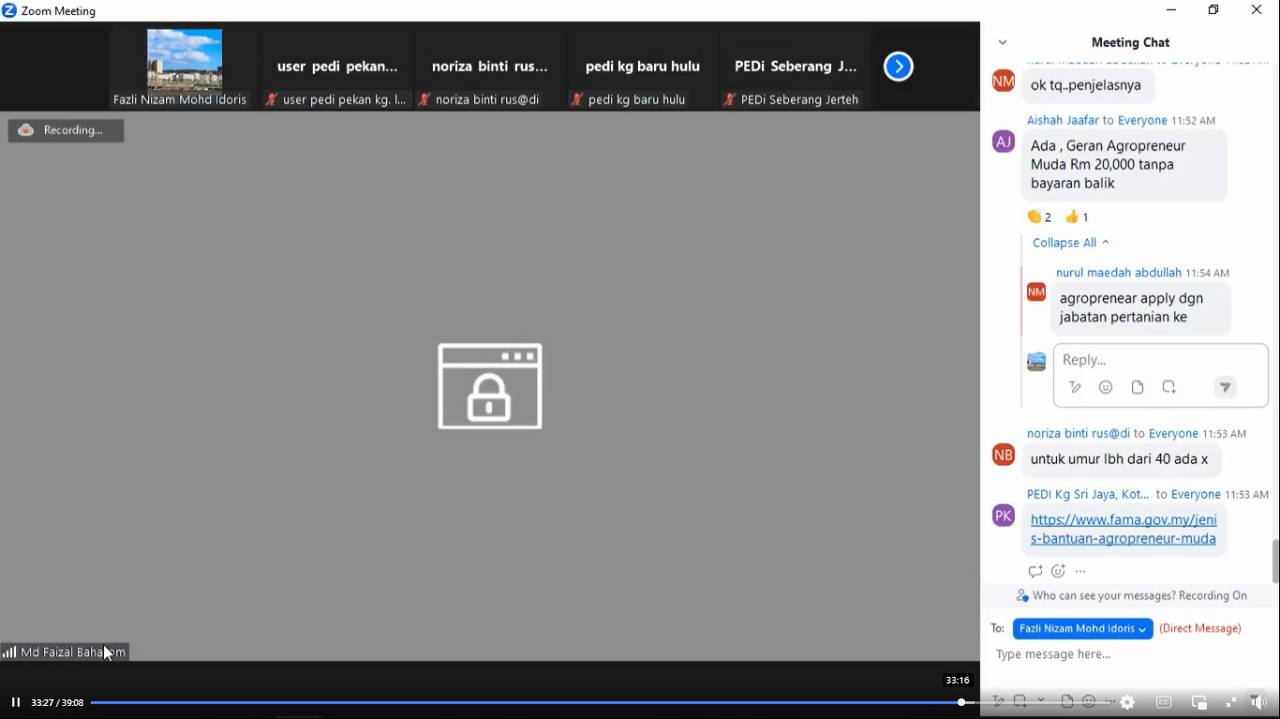This screenshot has height=719, width=1280.
Task: Show next participants with the blue arrow
Action: coord(898,66)
